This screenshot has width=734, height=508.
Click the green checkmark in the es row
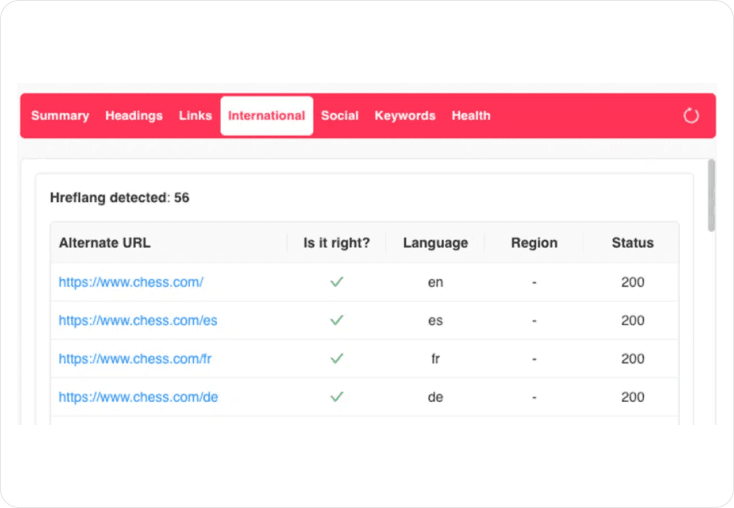pyautogui.click(x=337, y=320)
